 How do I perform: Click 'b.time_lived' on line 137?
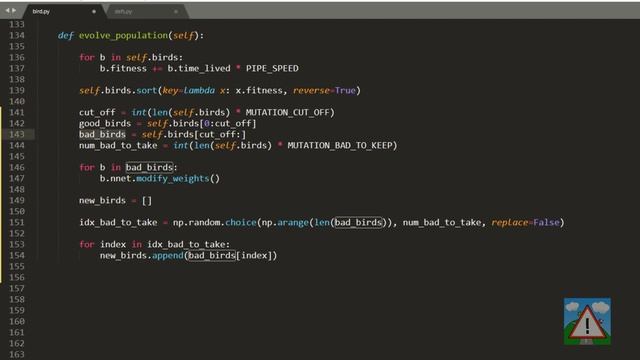199,69
